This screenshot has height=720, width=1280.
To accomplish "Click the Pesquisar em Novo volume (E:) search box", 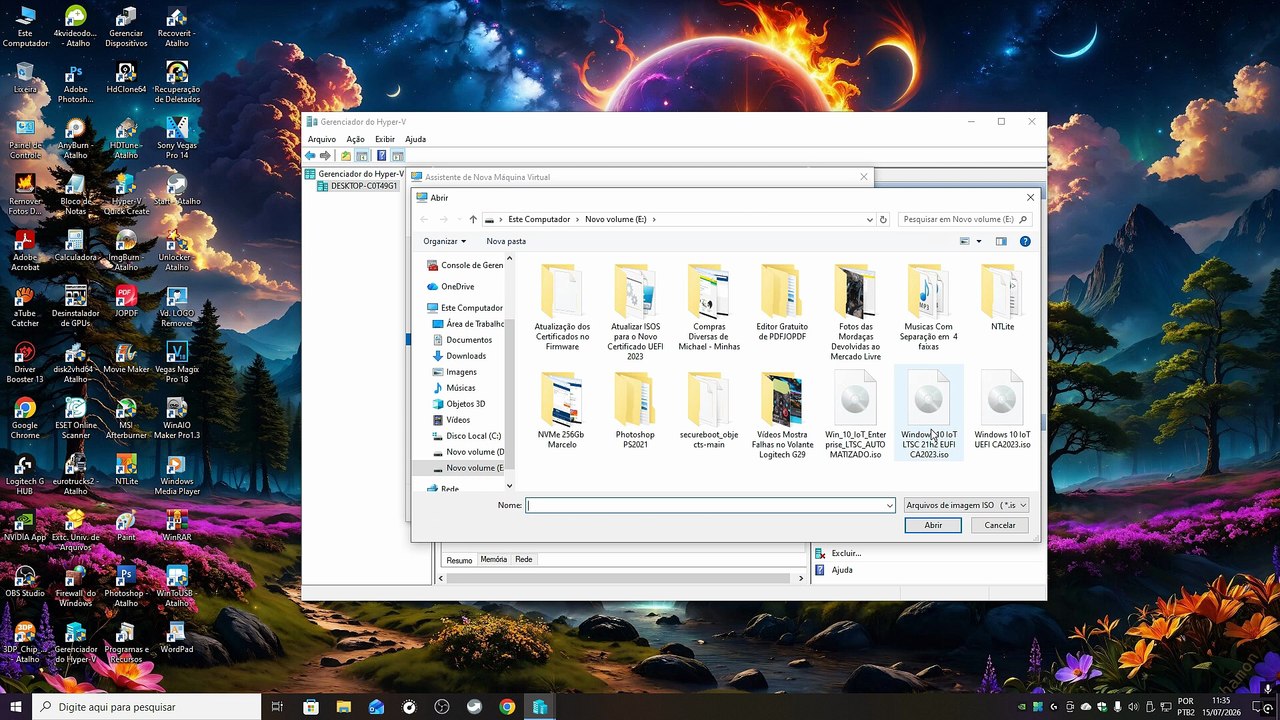I will (964, 219).
